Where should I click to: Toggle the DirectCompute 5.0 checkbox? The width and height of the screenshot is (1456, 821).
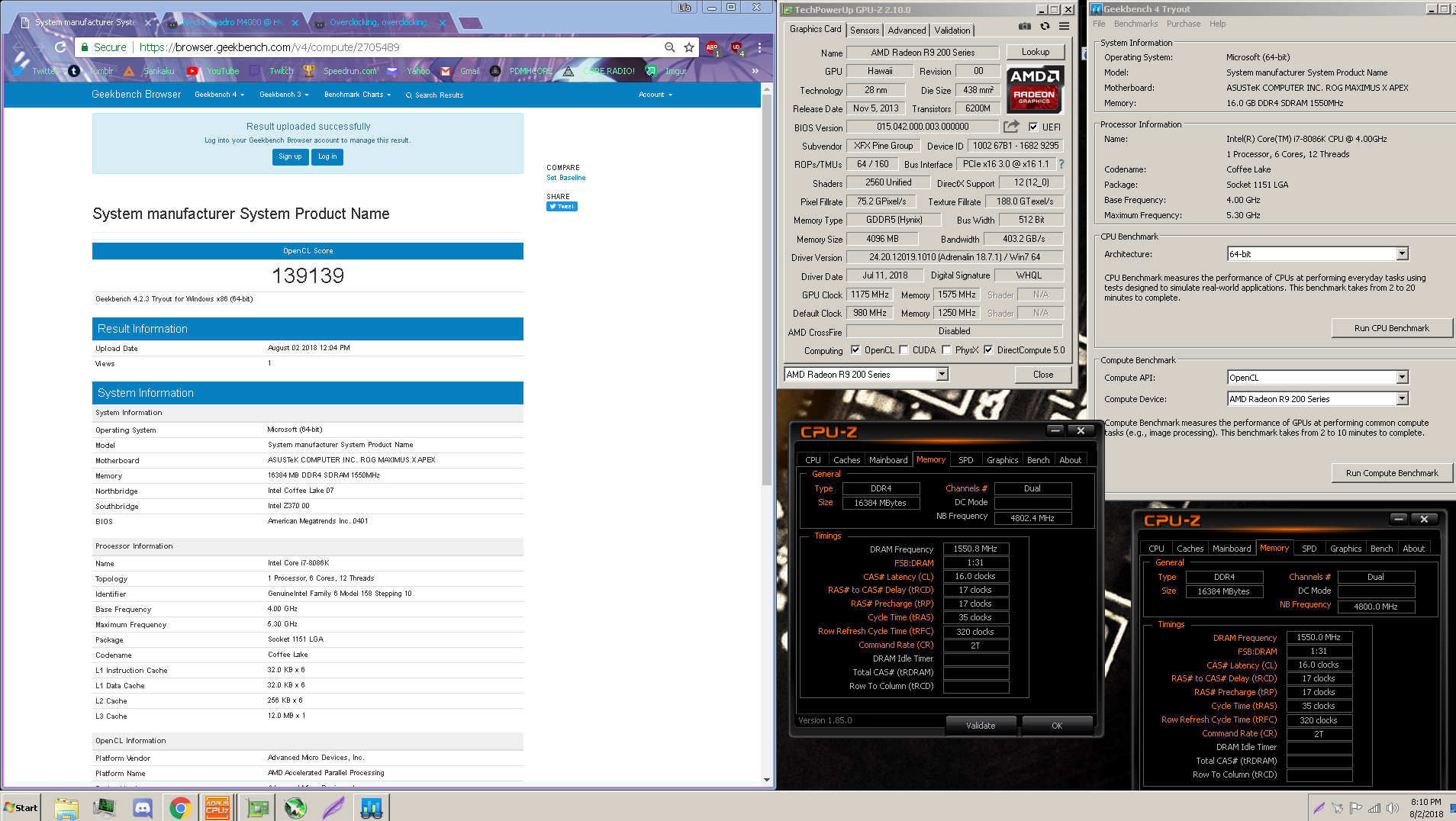[x=988, y=350]
